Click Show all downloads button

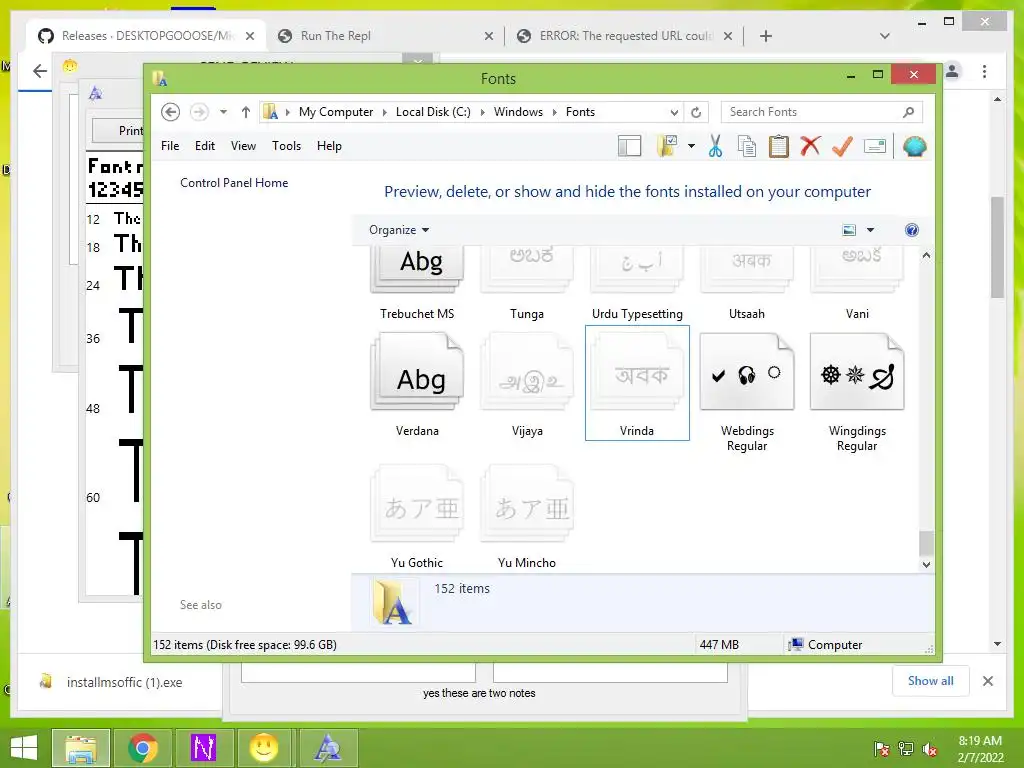(931, 680)
